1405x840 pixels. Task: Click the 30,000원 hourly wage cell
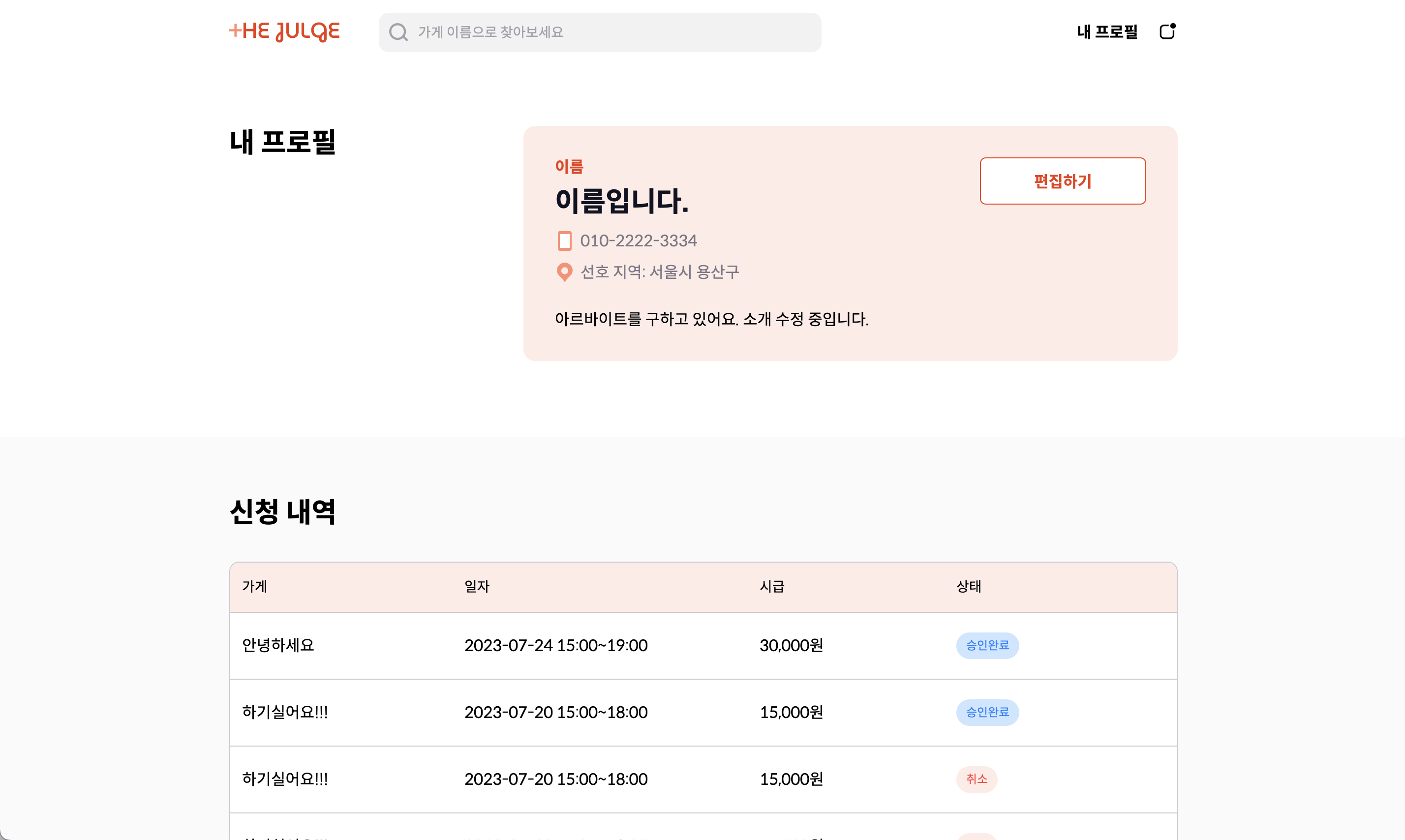tap(791, 645)
